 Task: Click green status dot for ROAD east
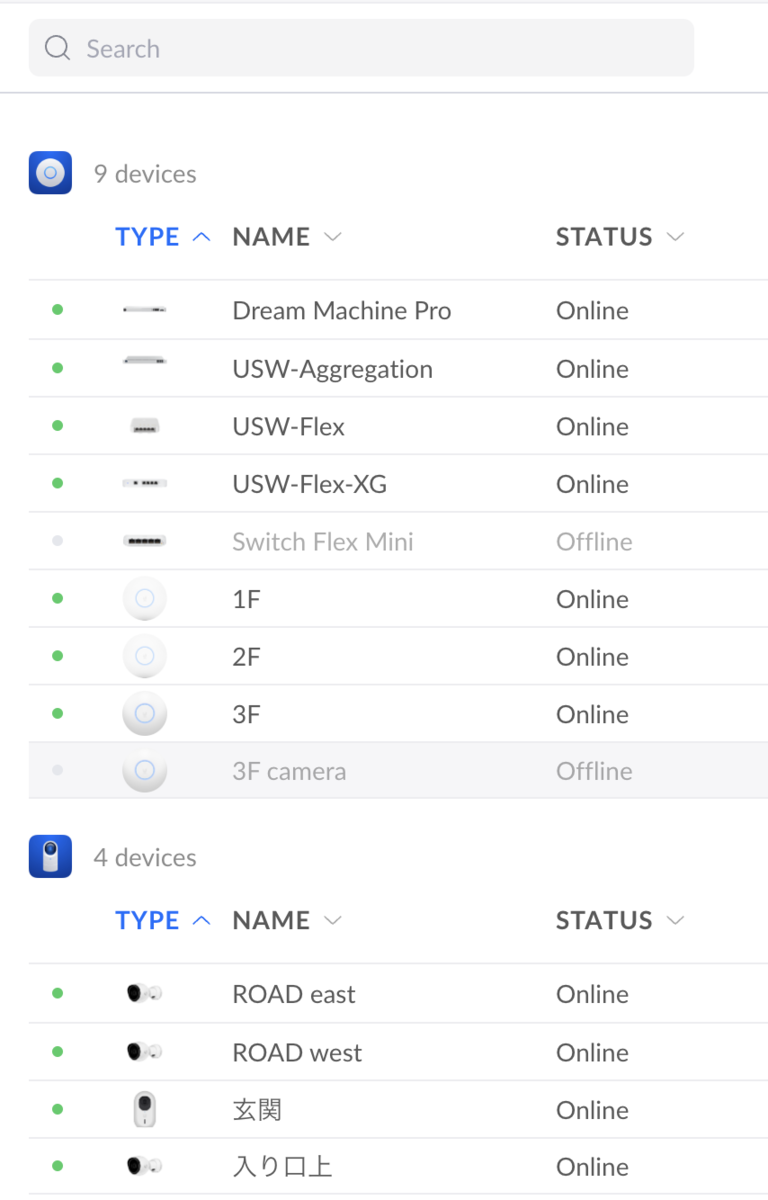57,994
